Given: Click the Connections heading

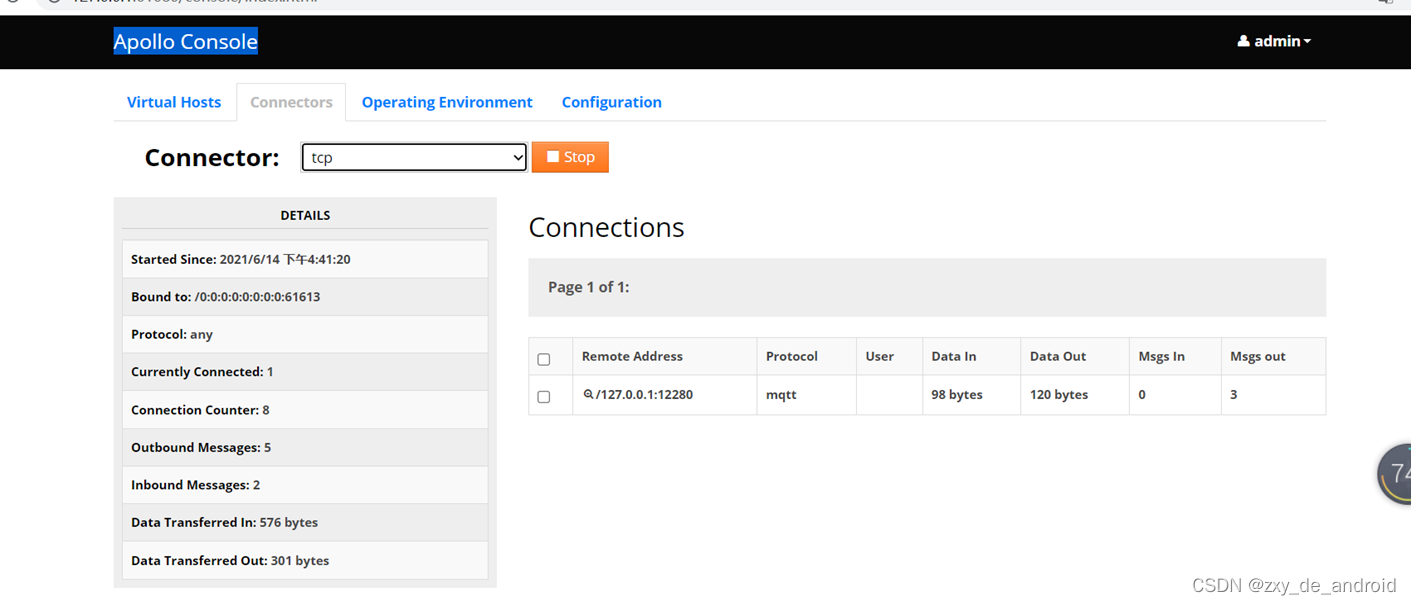Looking at the screenshot, I should point(606,228).
